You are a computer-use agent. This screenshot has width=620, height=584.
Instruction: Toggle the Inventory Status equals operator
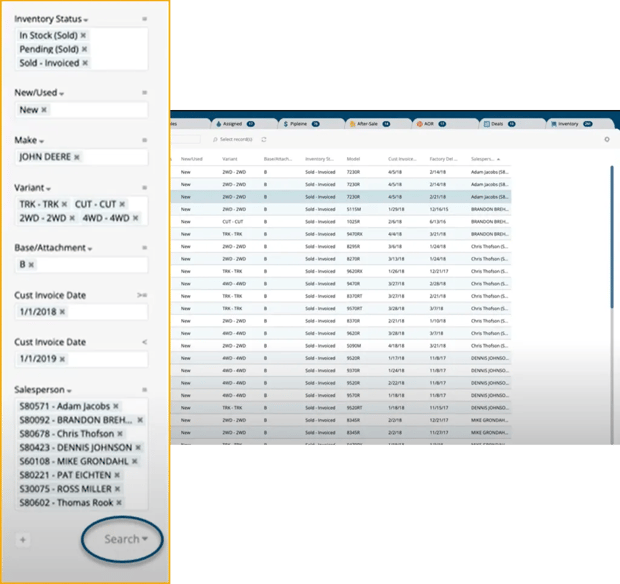click(144, 19)
